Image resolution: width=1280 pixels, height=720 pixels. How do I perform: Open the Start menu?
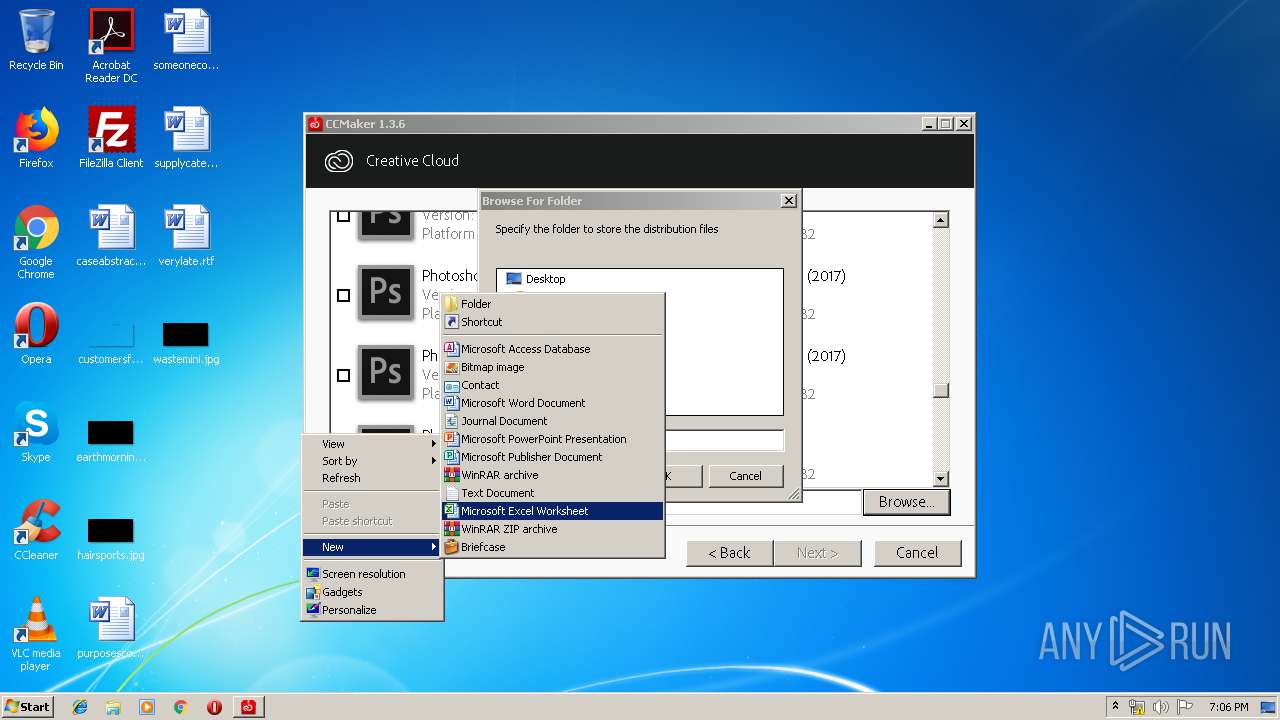click(27, 707)
